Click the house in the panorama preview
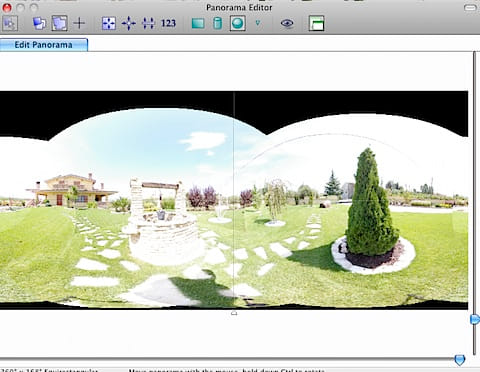Image resolution: width=480 pixels, height=372 pixels. coord(71,190)
